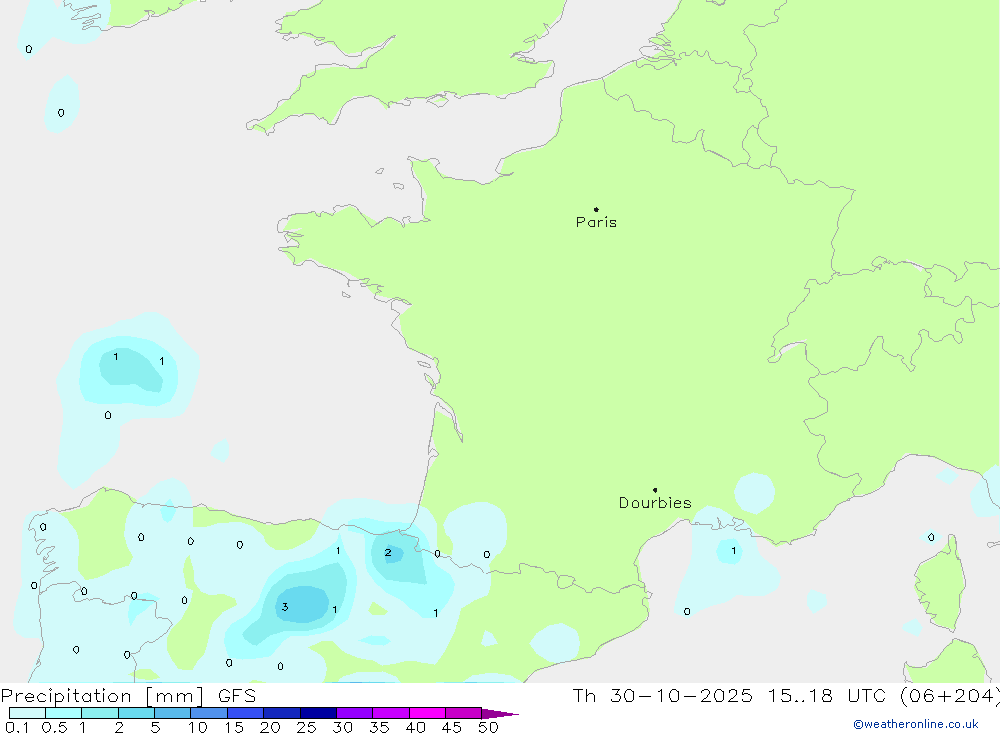Select the 1–2 mm legend swatch

click(x=100, y=713)
